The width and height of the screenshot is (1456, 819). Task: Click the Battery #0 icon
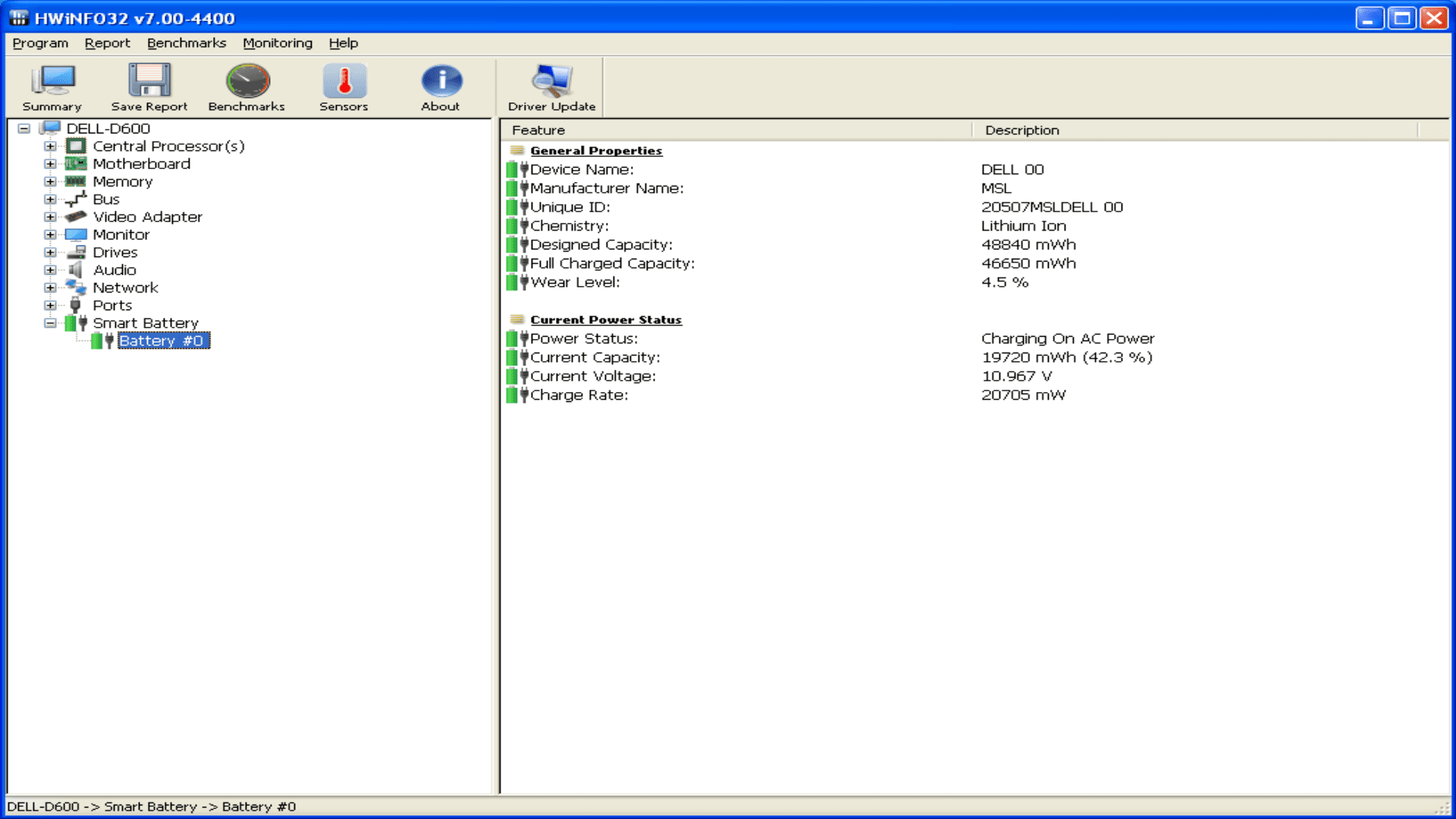102,340
